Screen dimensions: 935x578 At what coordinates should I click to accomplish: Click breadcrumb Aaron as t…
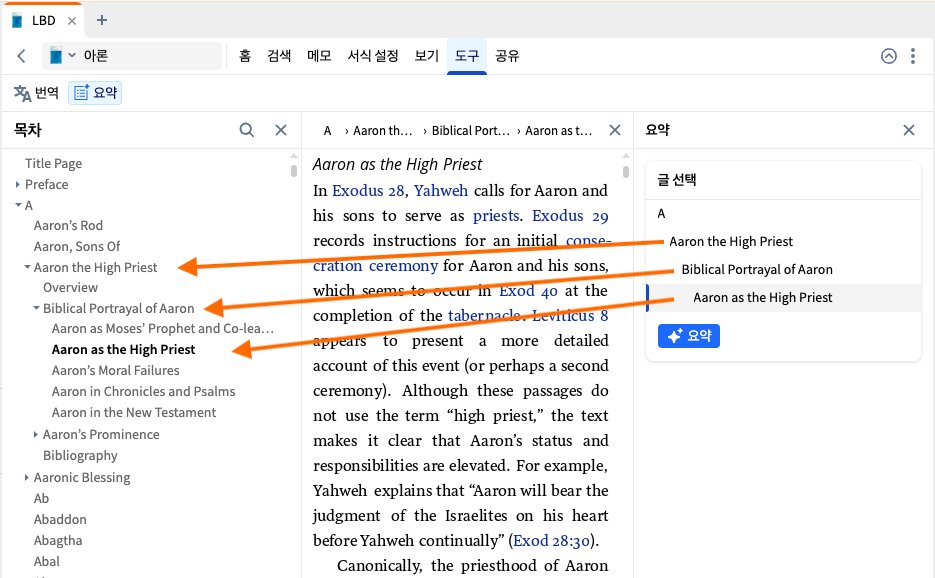(x=558, y=131)
